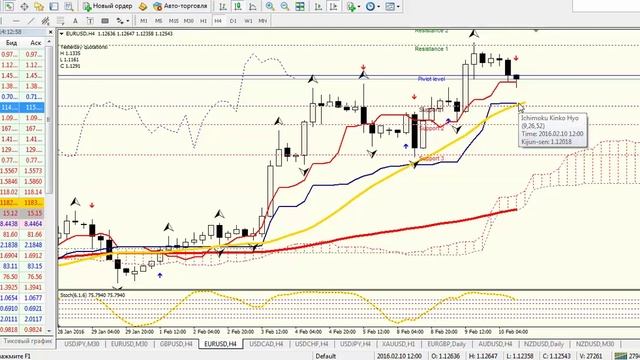Toggle chart Auto Scroll

pos(319,7)
